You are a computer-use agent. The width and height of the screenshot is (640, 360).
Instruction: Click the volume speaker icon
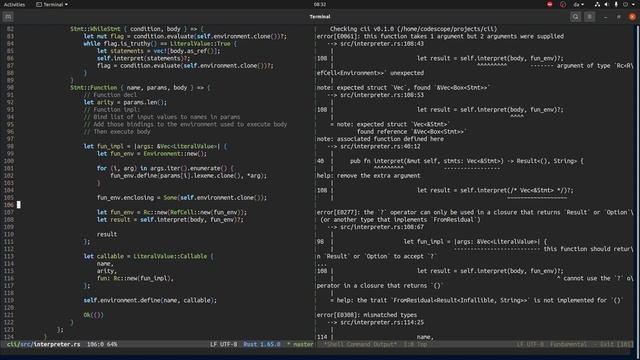coord(607,4)
